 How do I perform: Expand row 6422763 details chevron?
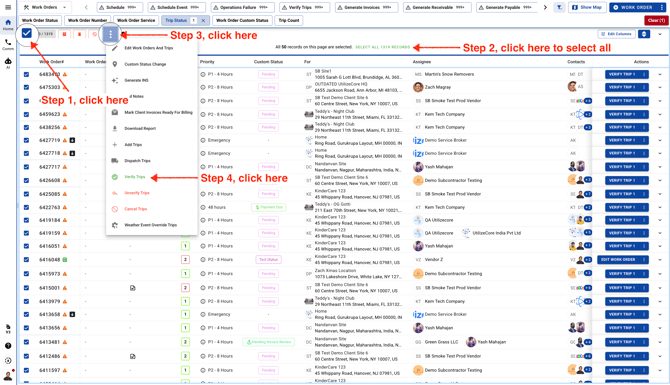(x=660, y=207)
